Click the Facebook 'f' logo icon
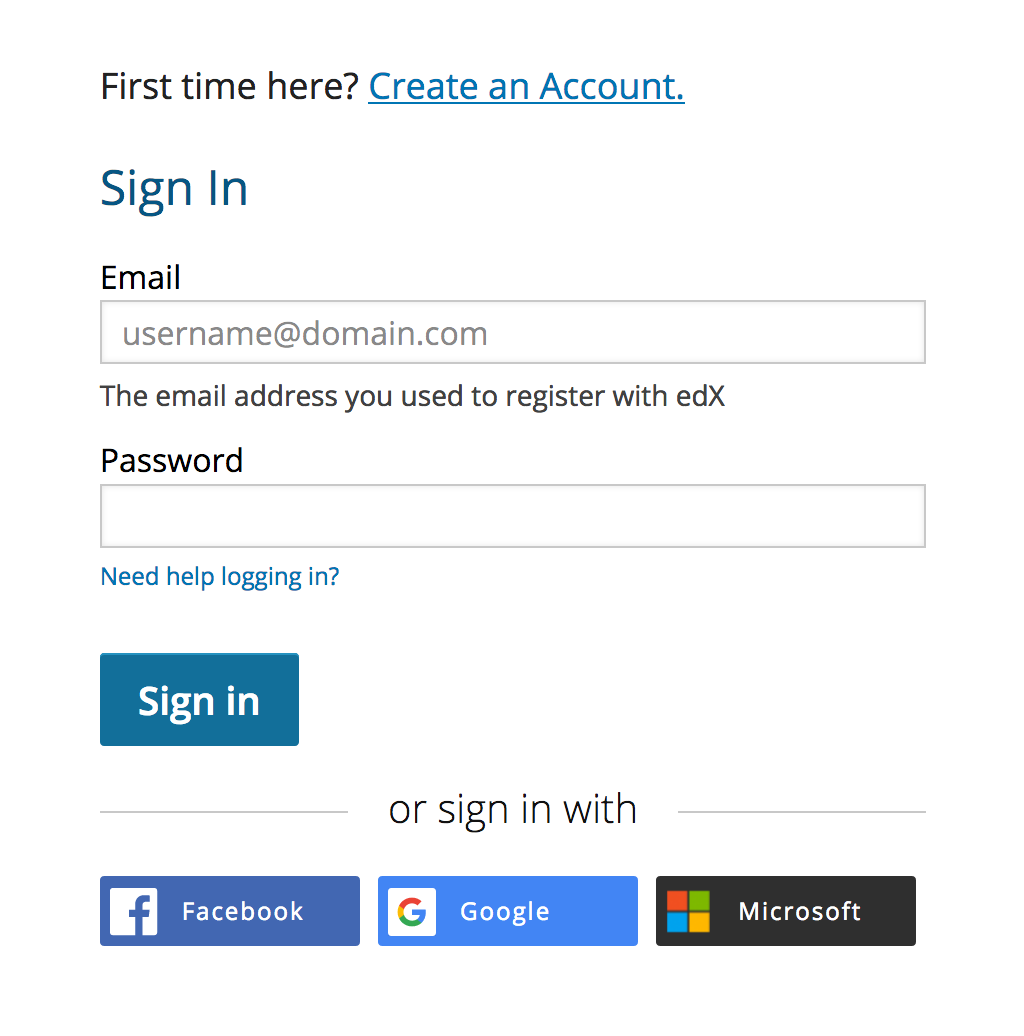Image resolution: width=1024 pixels, height=1036 pixels. tap(133, 911)
